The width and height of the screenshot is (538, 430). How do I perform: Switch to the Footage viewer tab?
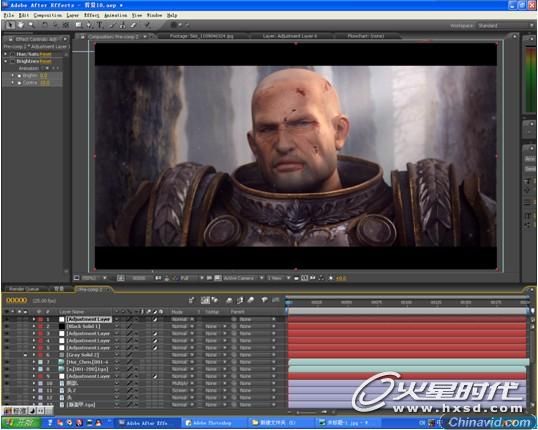coord(201,36)
